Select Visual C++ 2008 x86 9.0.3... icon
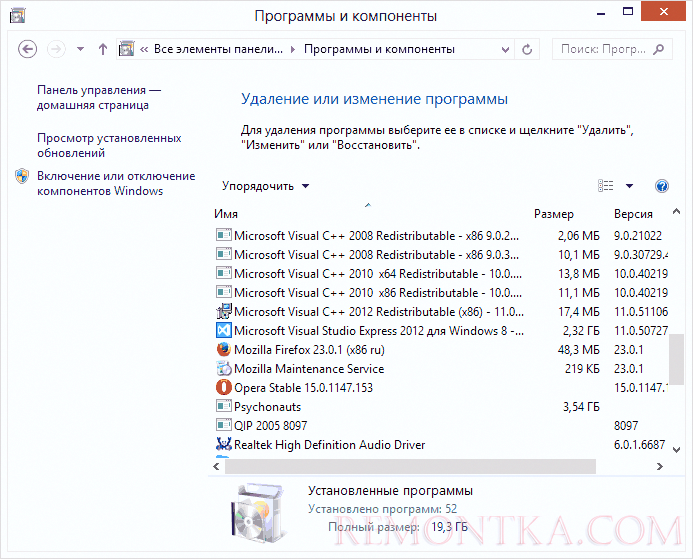The height and width of the screenshot is (559, 693). (x=224, y=254)
